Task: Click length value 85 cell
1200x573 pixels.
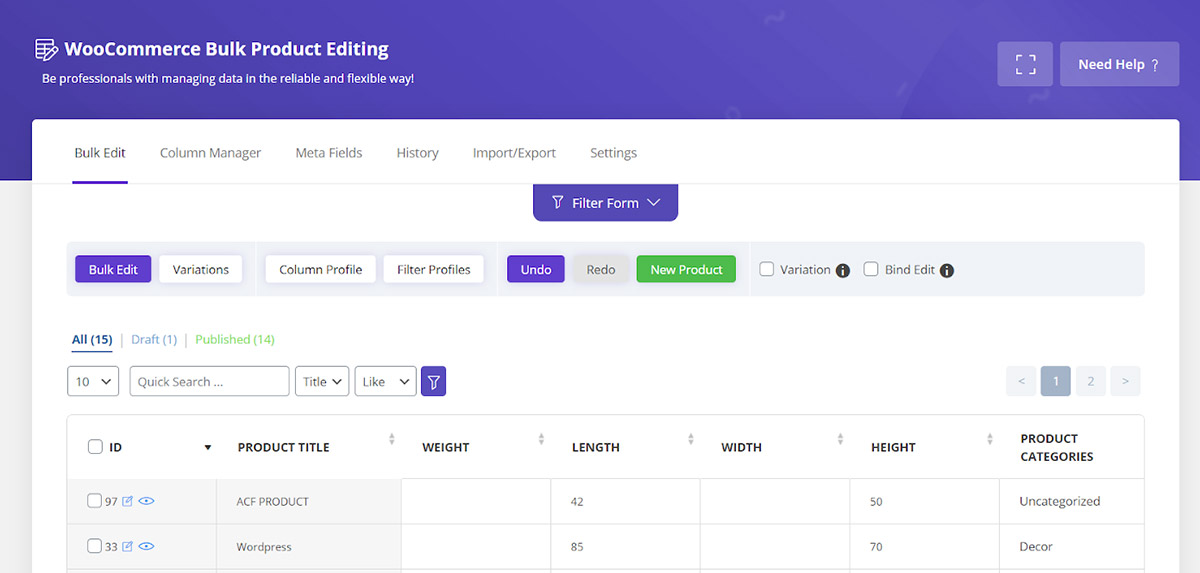Action: click(x=625, y=547)
